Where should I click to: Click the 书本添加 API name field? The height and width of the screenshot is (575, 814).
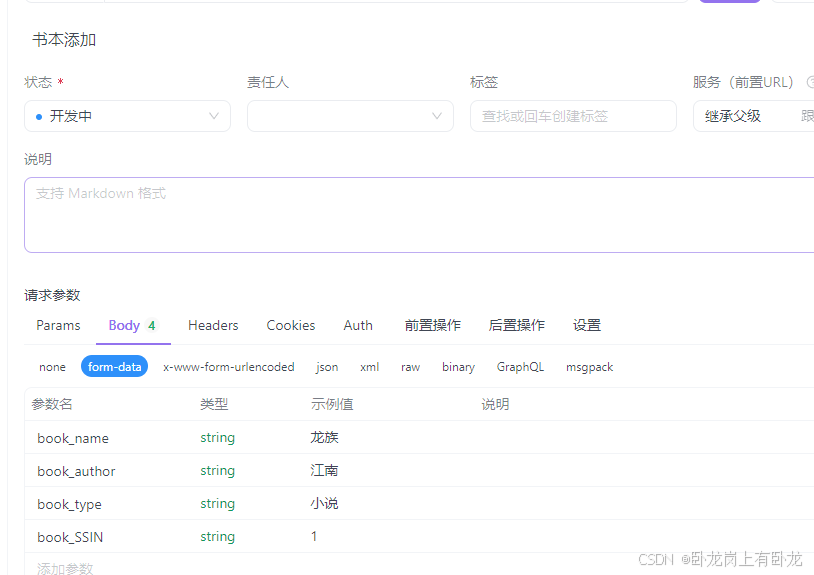[64, 40]
